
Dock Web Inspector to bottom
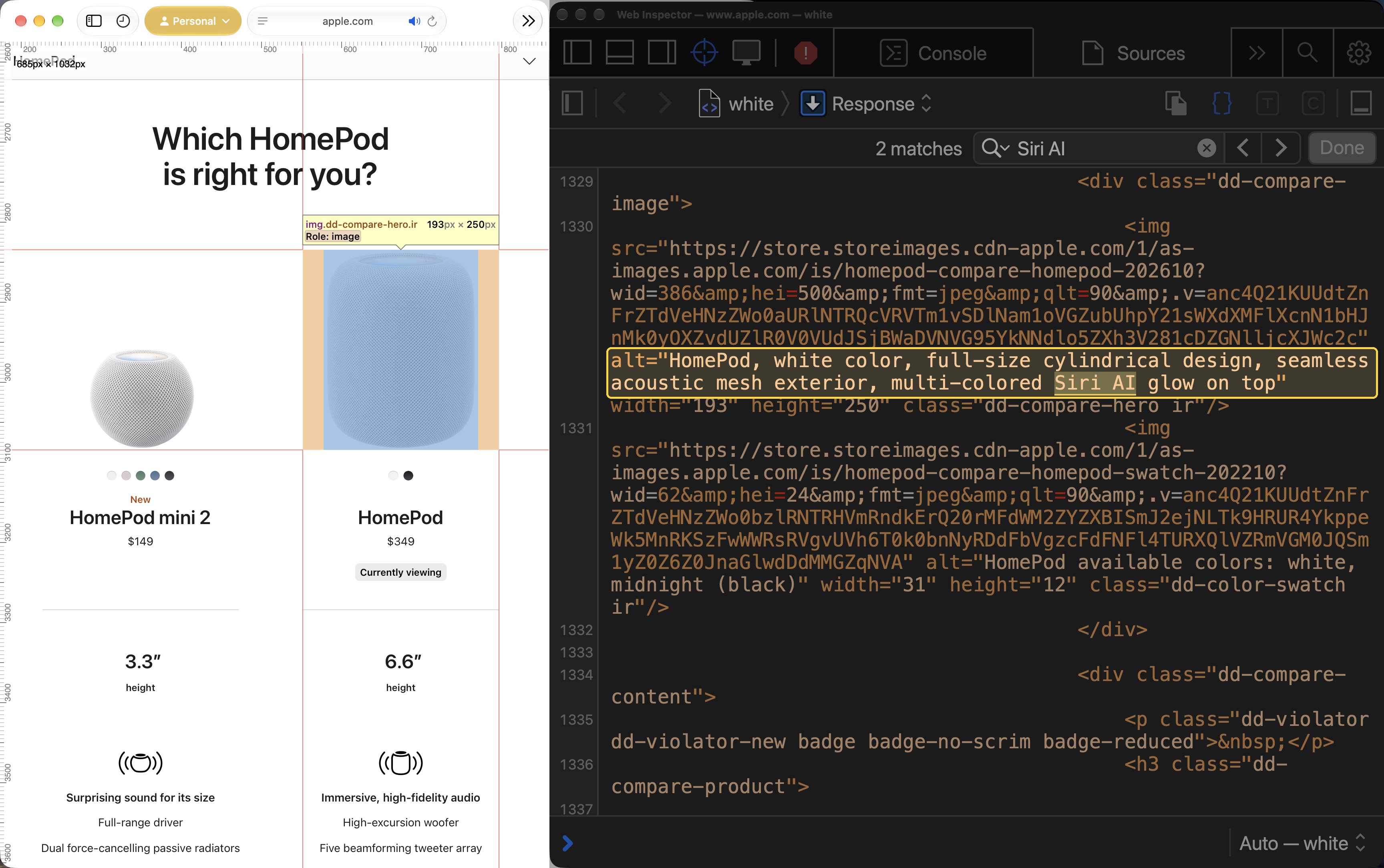[620, 53]
